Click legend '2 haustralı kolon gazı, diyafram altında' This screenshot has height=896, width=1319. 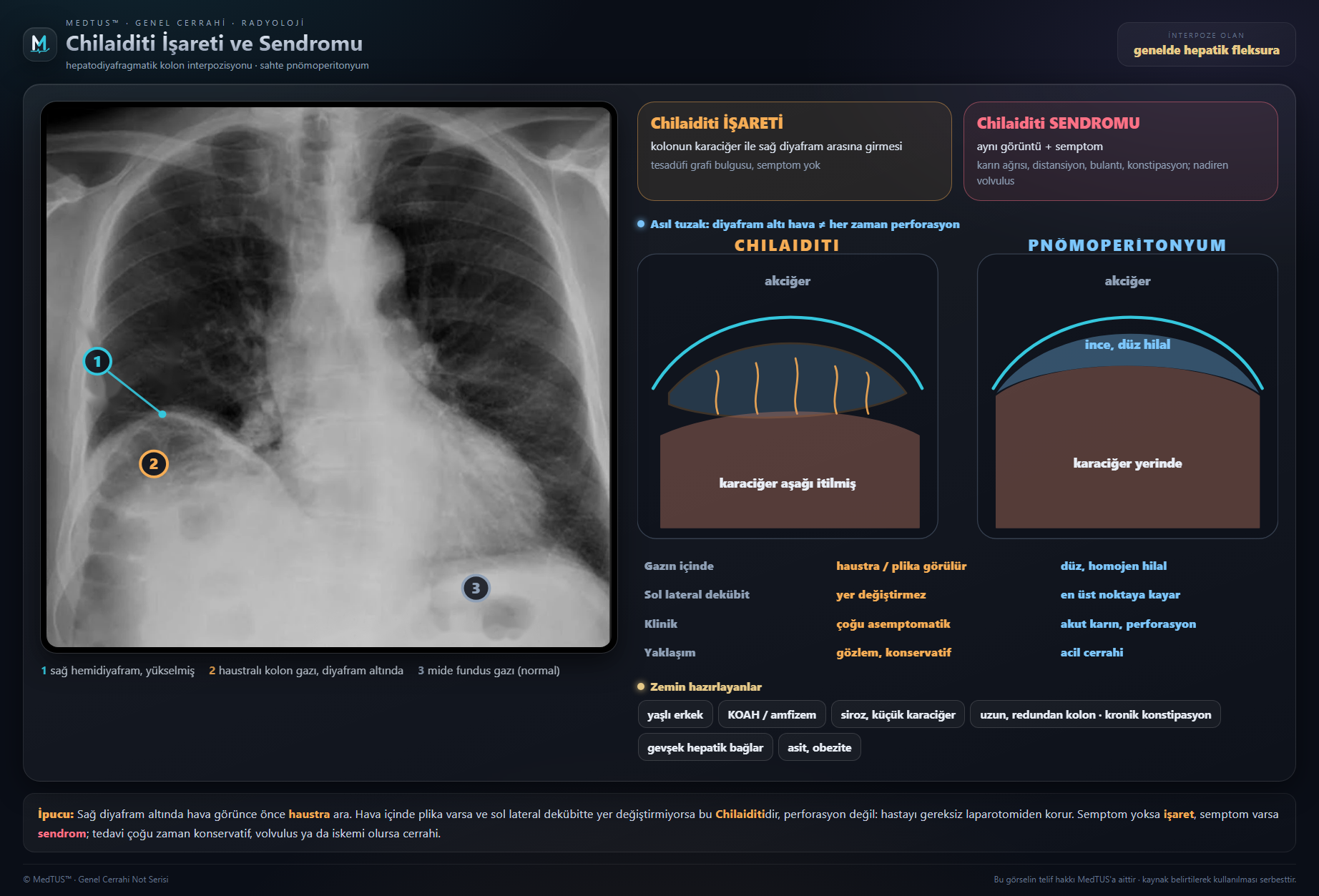pos(306,670)
